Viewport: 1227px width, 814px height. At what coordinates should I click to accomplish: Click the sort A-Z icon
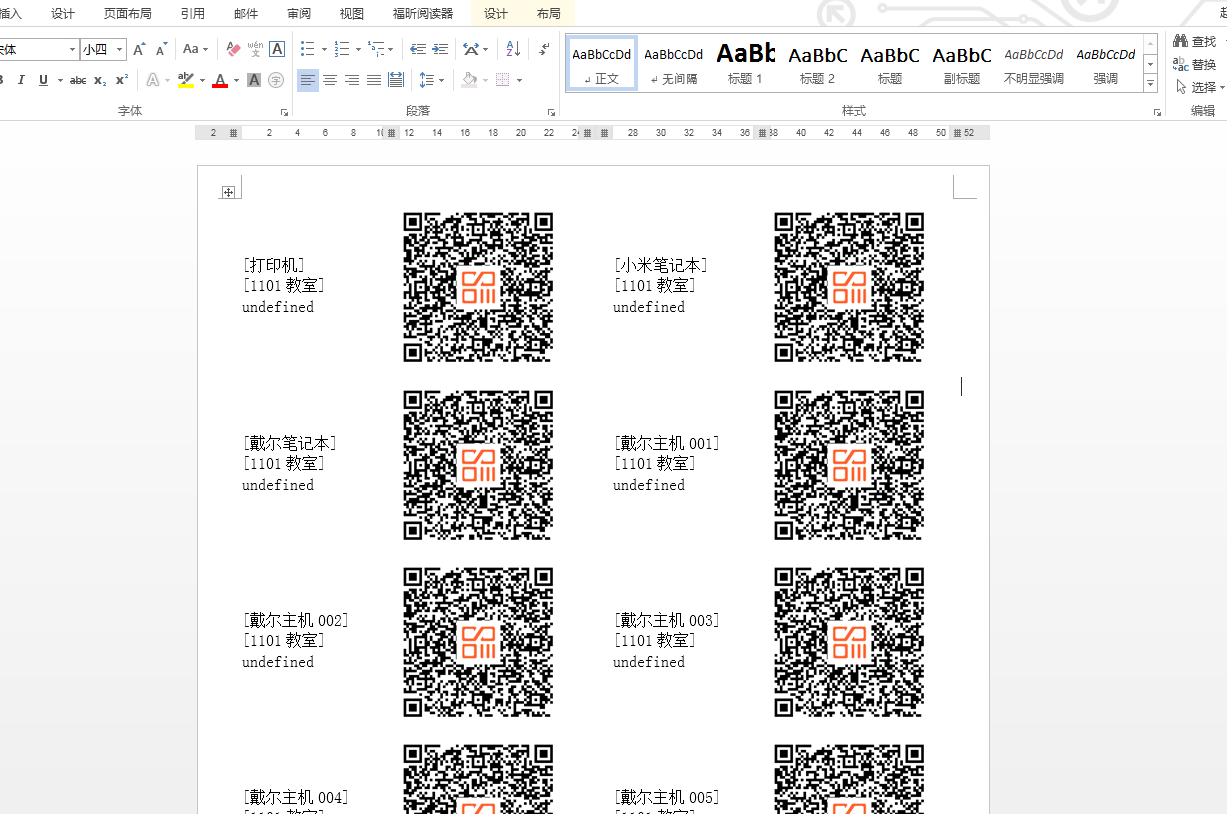tap(513, 49)
